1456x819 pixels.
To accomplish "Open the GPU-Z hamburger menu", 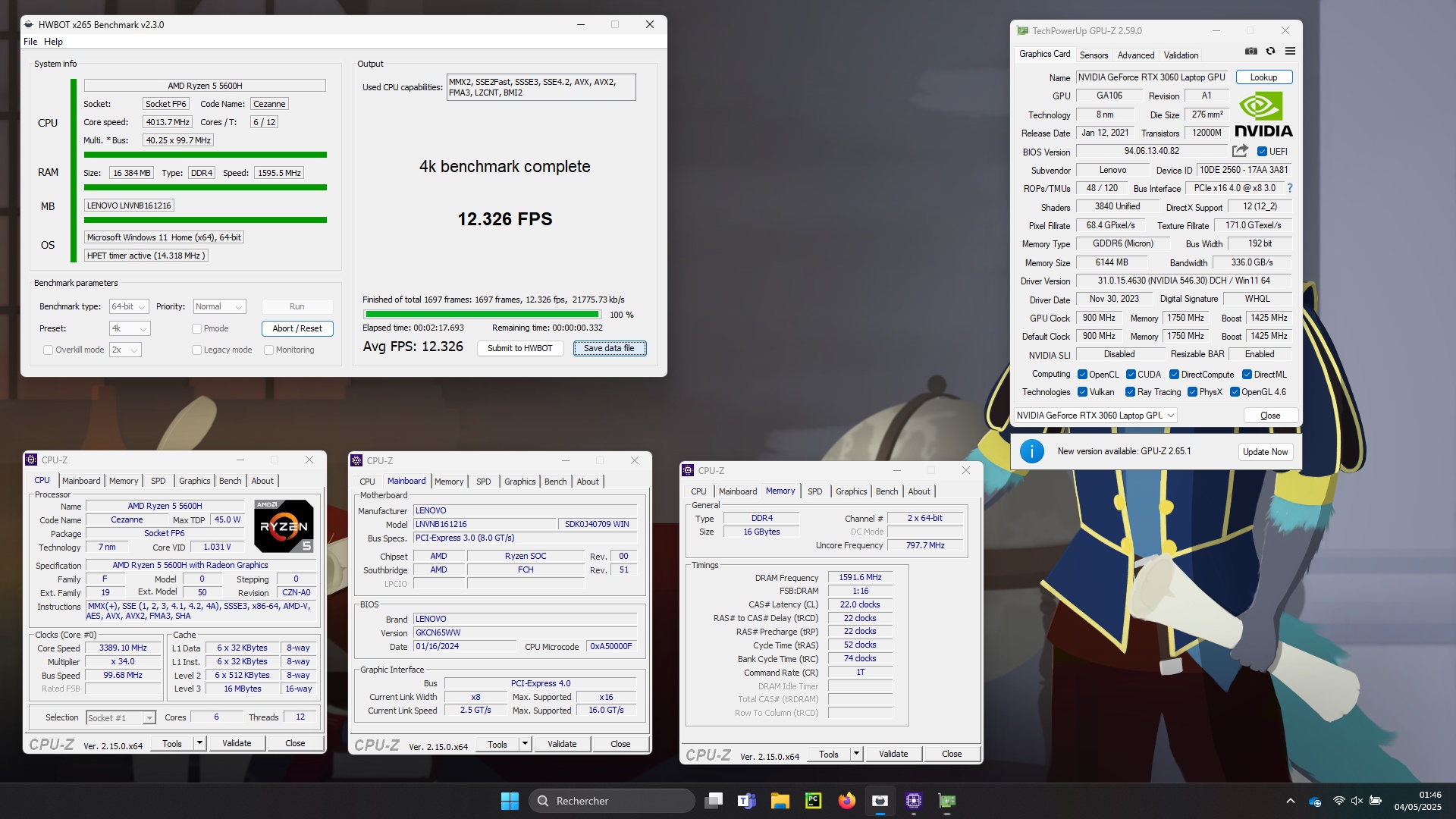I will pos(1290,52).
